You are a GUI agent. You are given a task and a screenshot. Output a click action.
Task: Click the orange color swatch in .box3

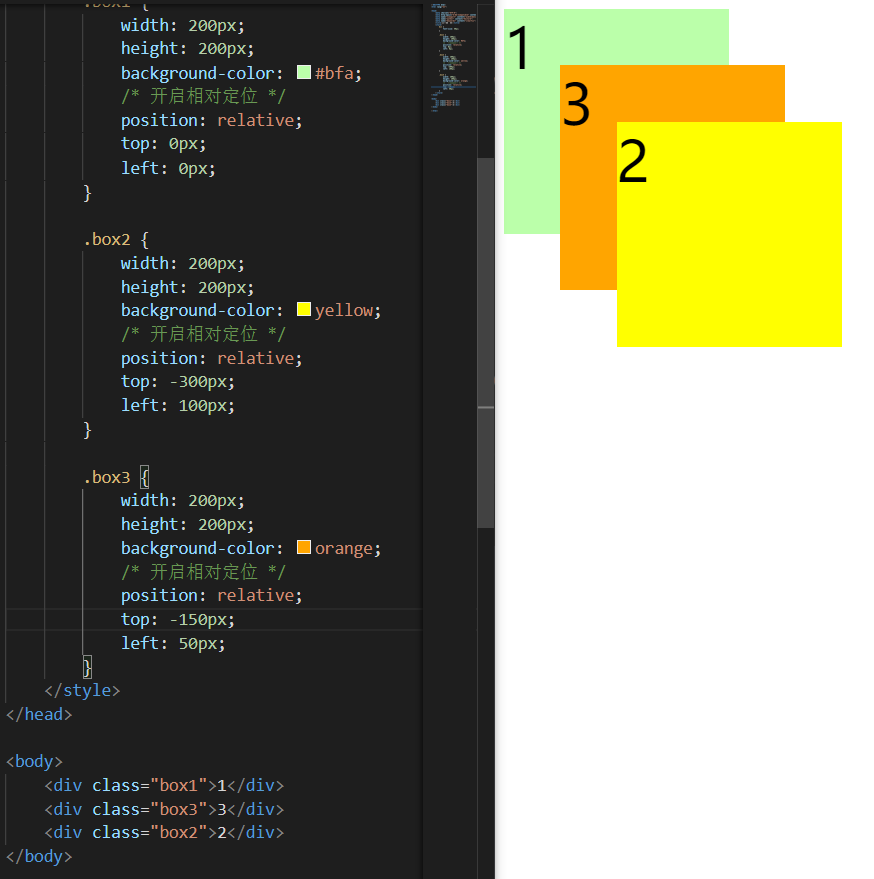(303, 547)
